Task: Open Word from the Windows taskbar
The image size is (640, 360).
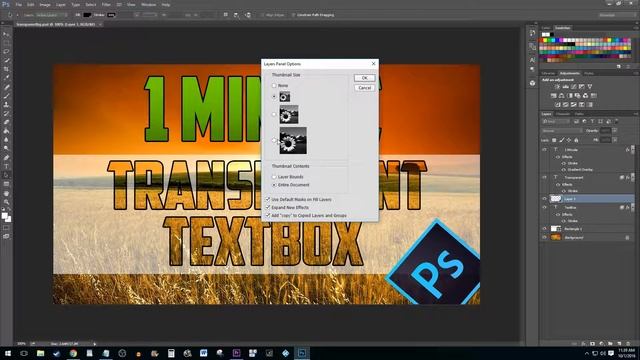Action: (x=204, y=353)
